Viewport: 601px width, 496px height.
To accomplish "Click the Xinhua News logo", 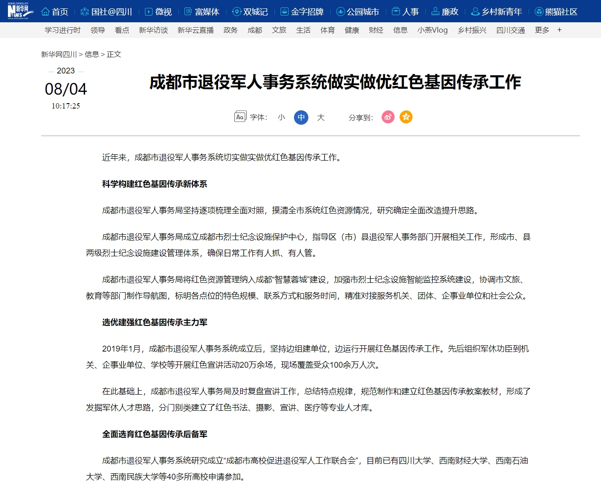I will coord(20,11).
